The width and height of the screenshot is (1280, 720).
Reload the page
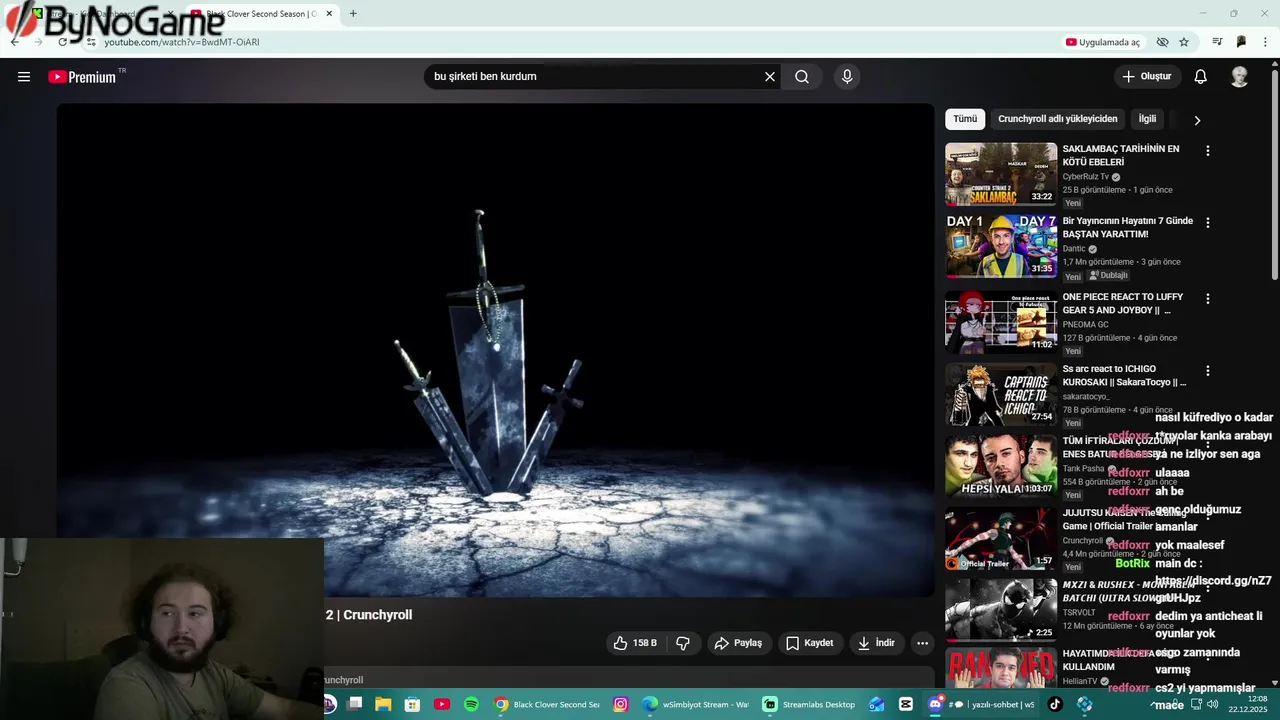(62, 42)
